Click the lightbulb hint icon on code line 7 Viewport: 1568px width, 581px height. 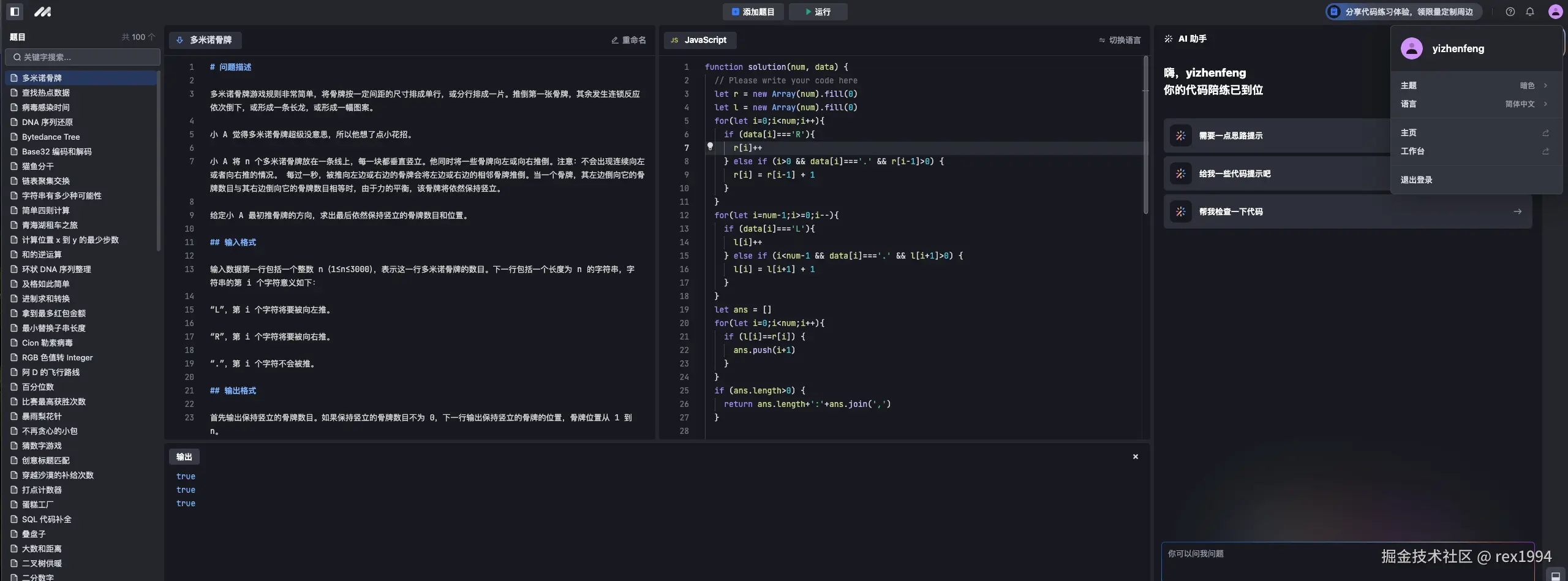tap(710, 147)
